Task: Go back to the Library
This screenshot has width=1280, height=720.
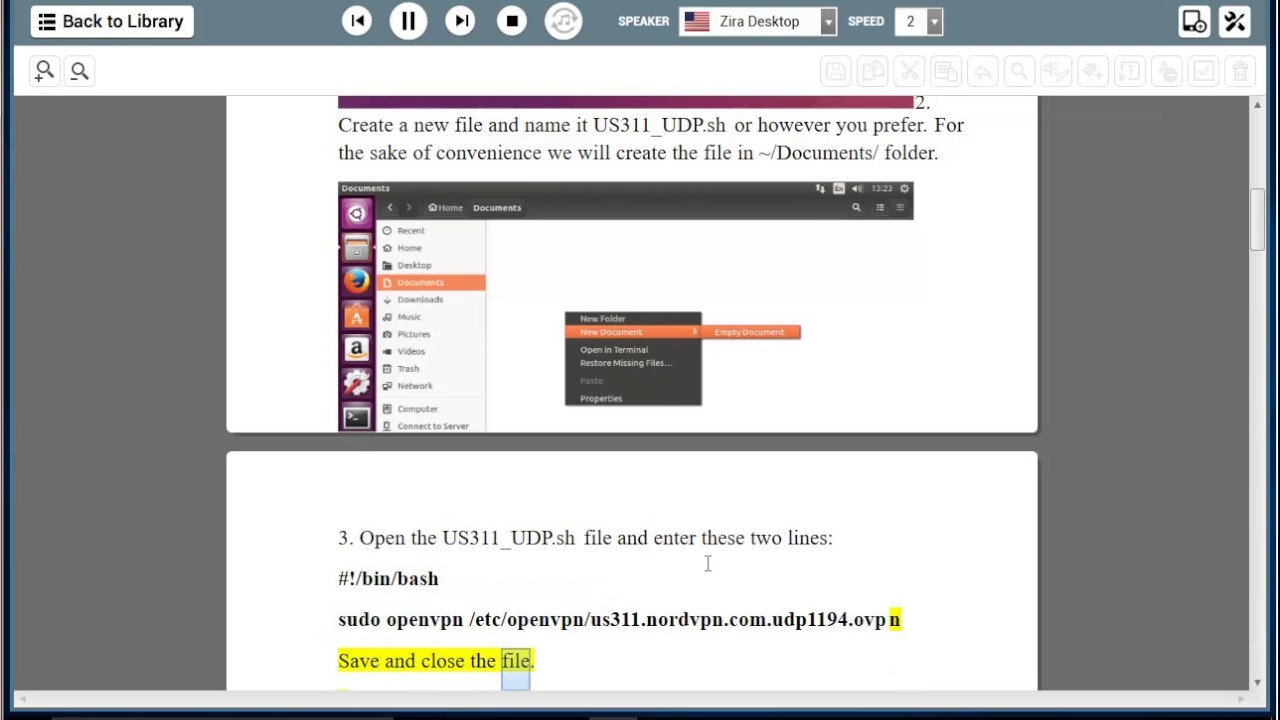Action: click(x=112, y=21)
